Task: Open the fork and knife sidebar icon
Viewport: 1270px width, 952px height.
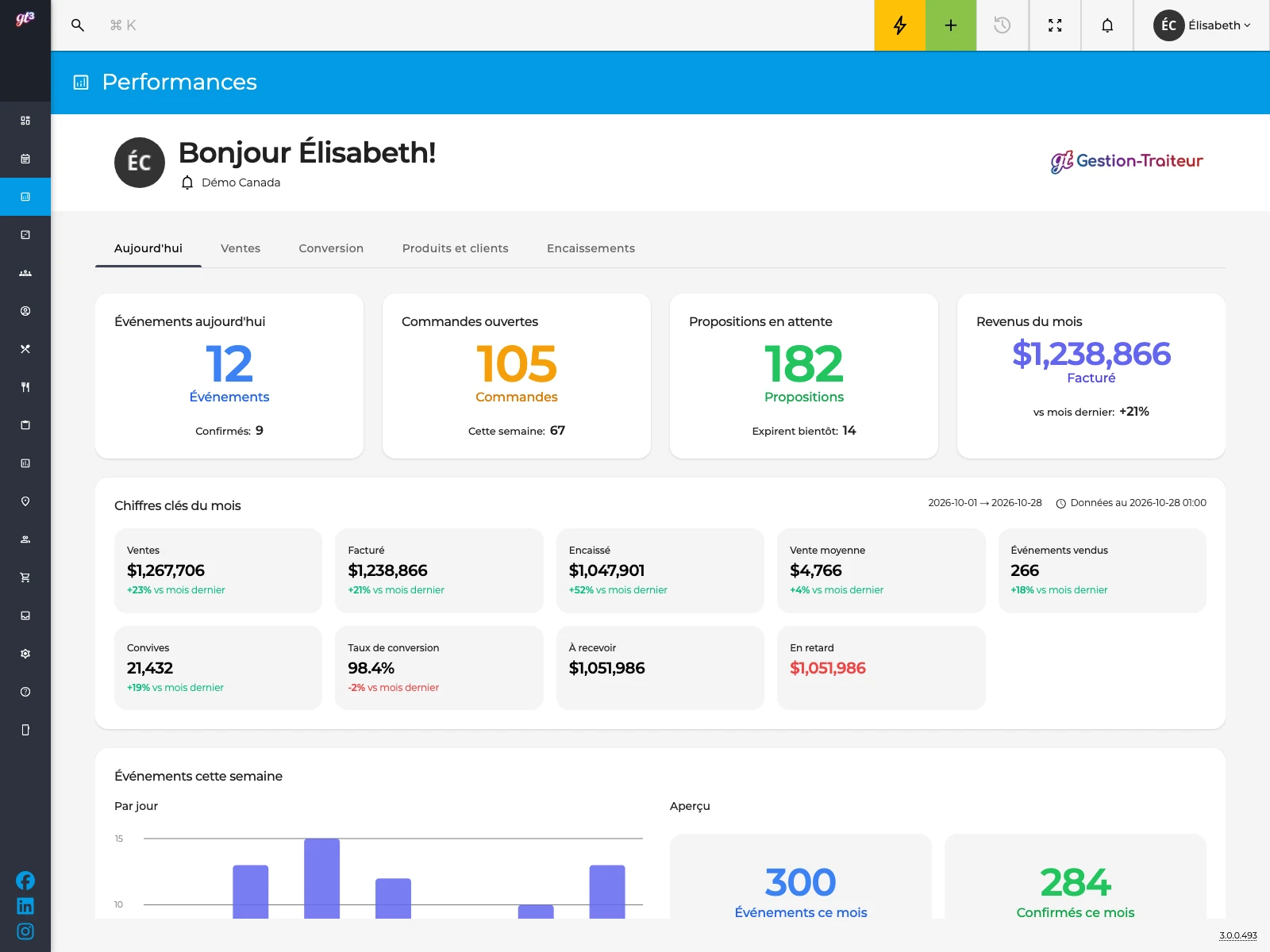Action: tap(25, 387)
